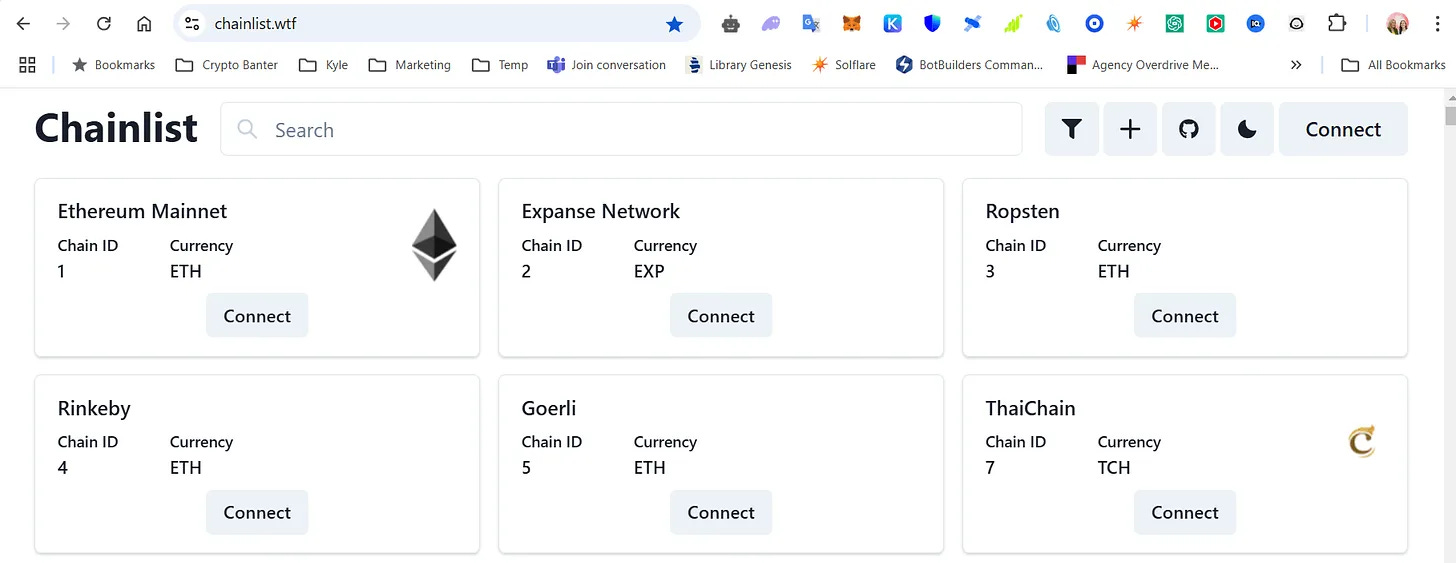Open the Temp bookmark folder

click(x=499, y=65)
